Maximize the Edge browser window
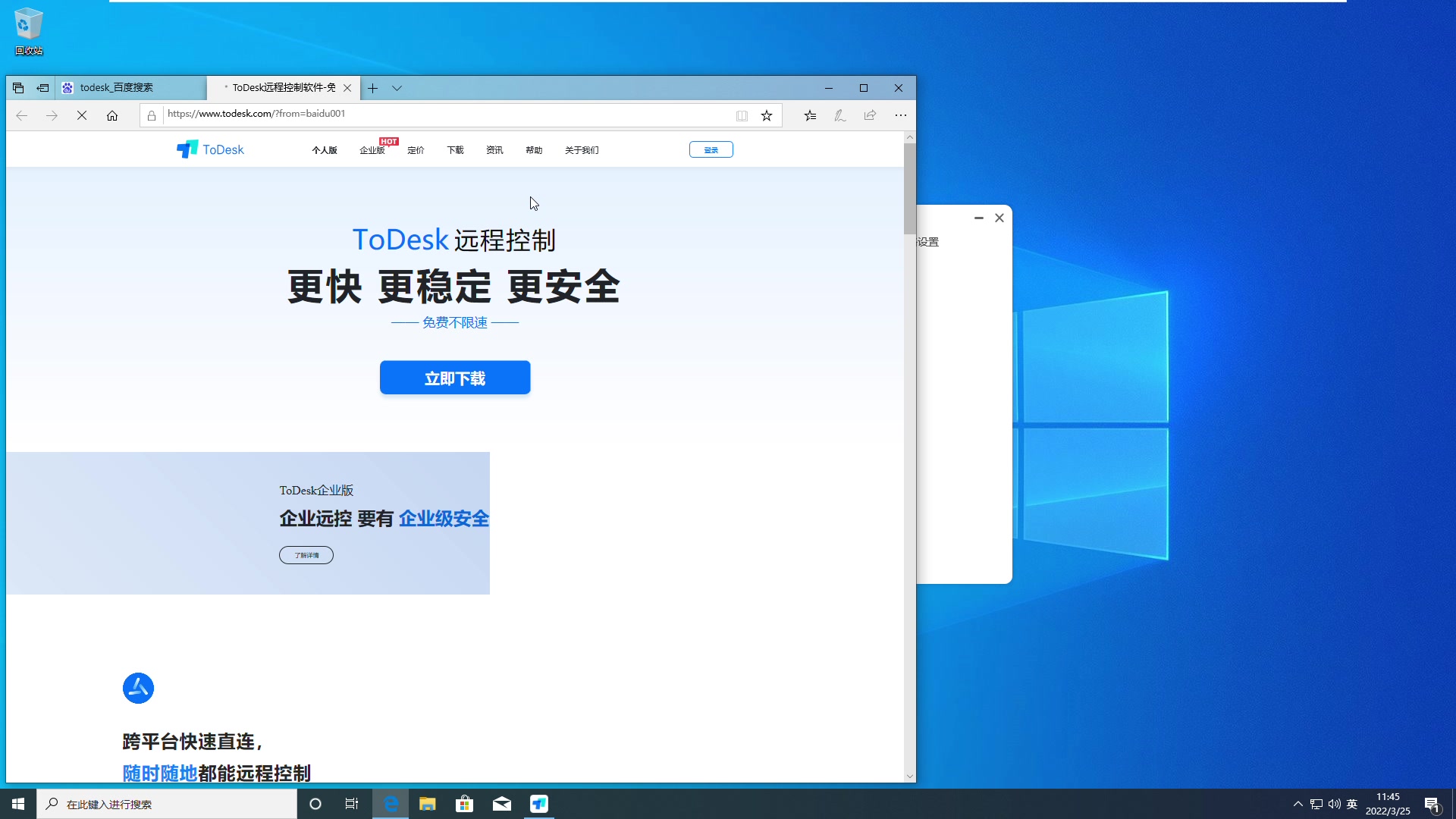 [864, 88]
